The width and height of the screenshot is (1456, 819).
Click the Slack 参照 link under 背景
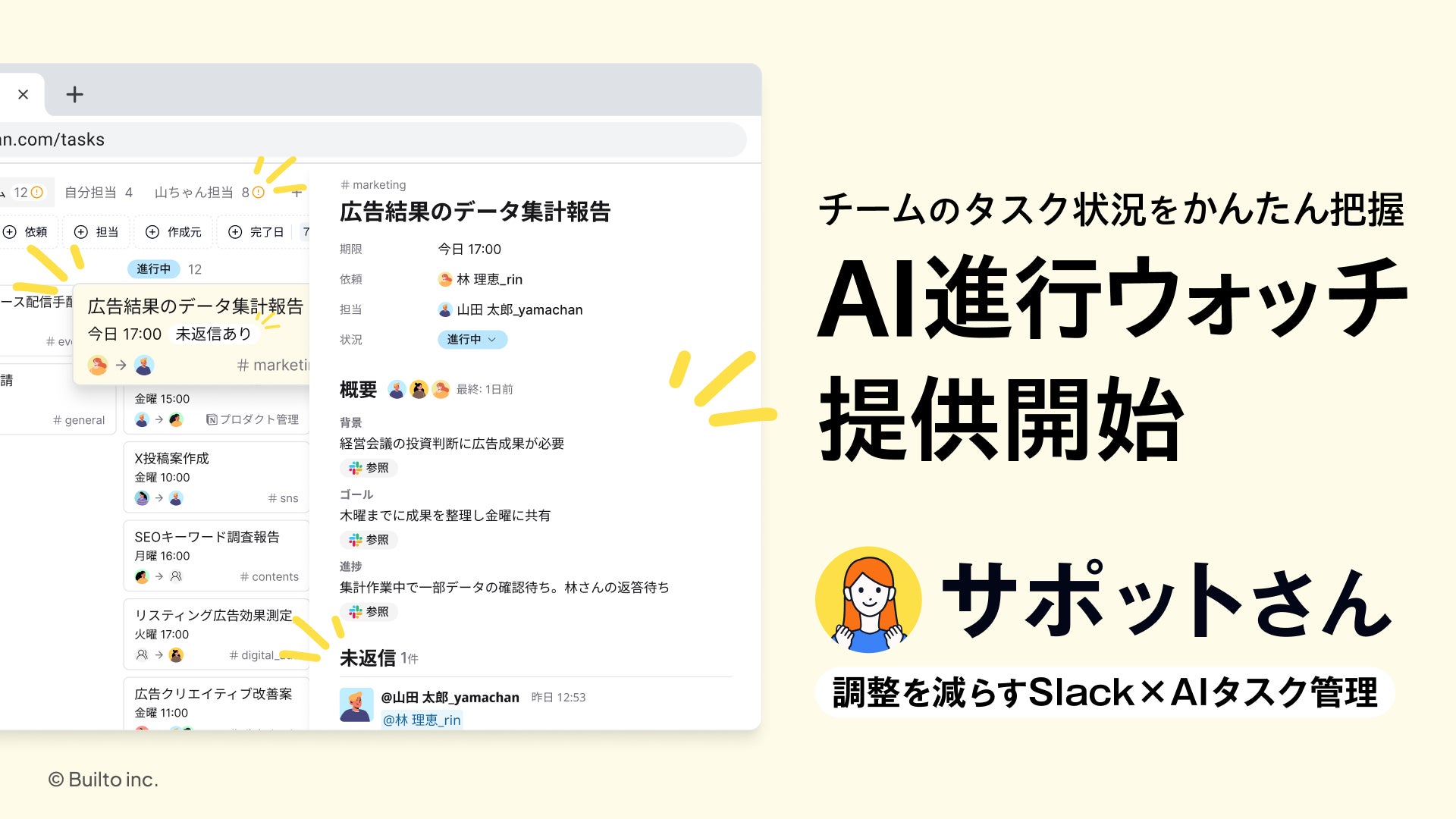click(x=369, y=468)
